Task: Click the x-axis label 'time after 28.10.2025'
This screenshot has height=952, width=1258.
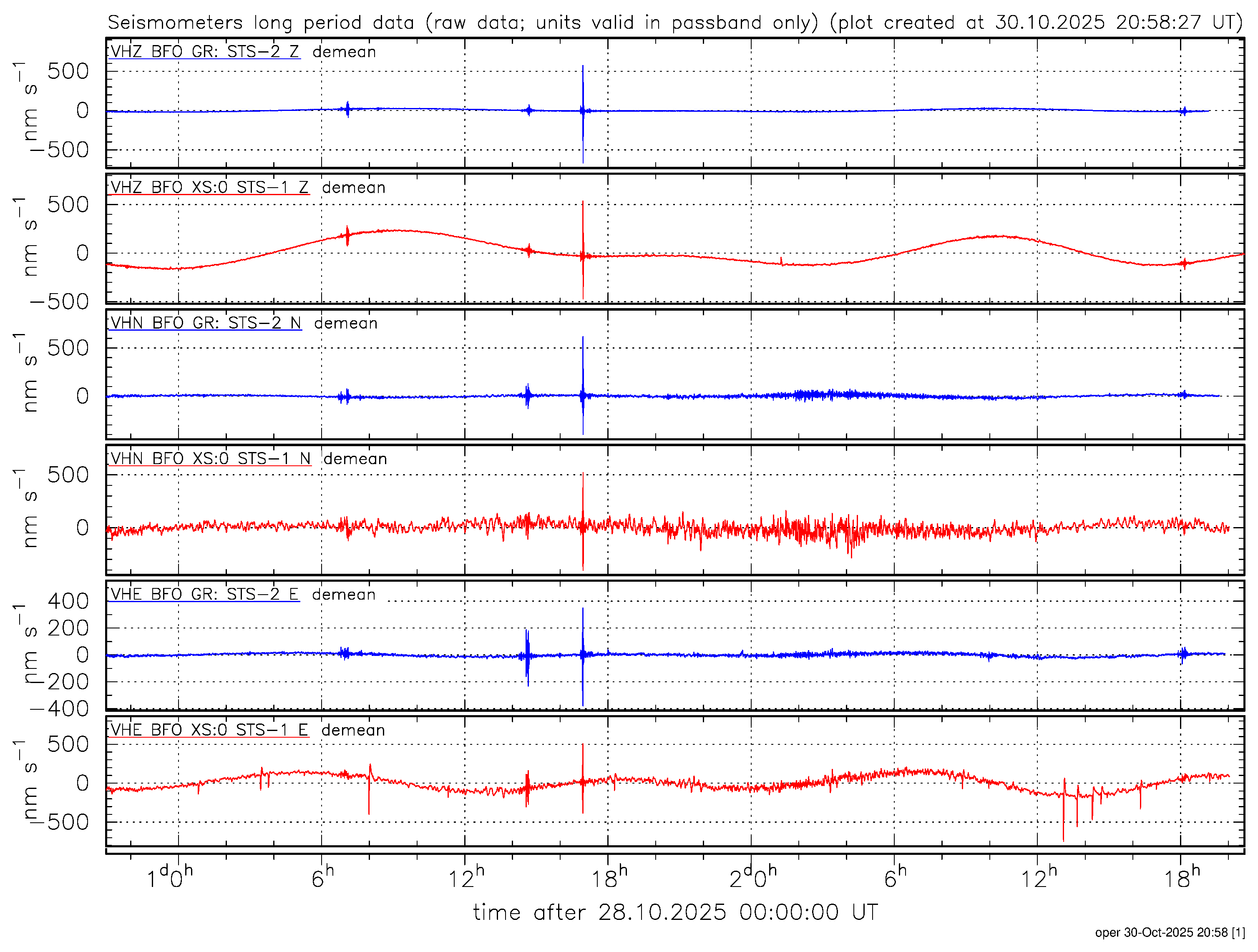Action: 676,913
